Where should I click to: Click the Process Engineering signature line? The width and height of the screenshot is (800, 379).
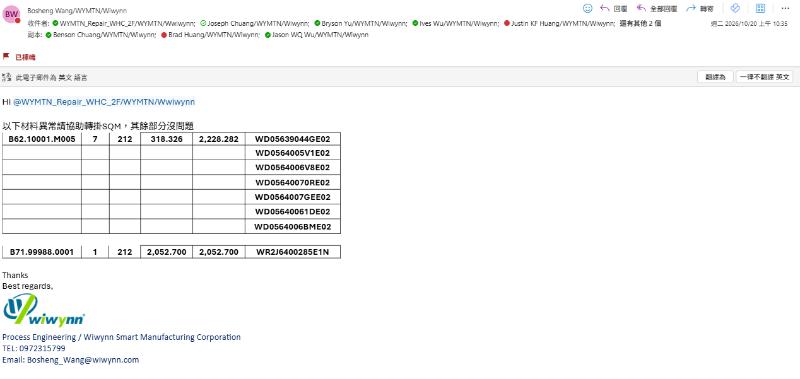121,337
